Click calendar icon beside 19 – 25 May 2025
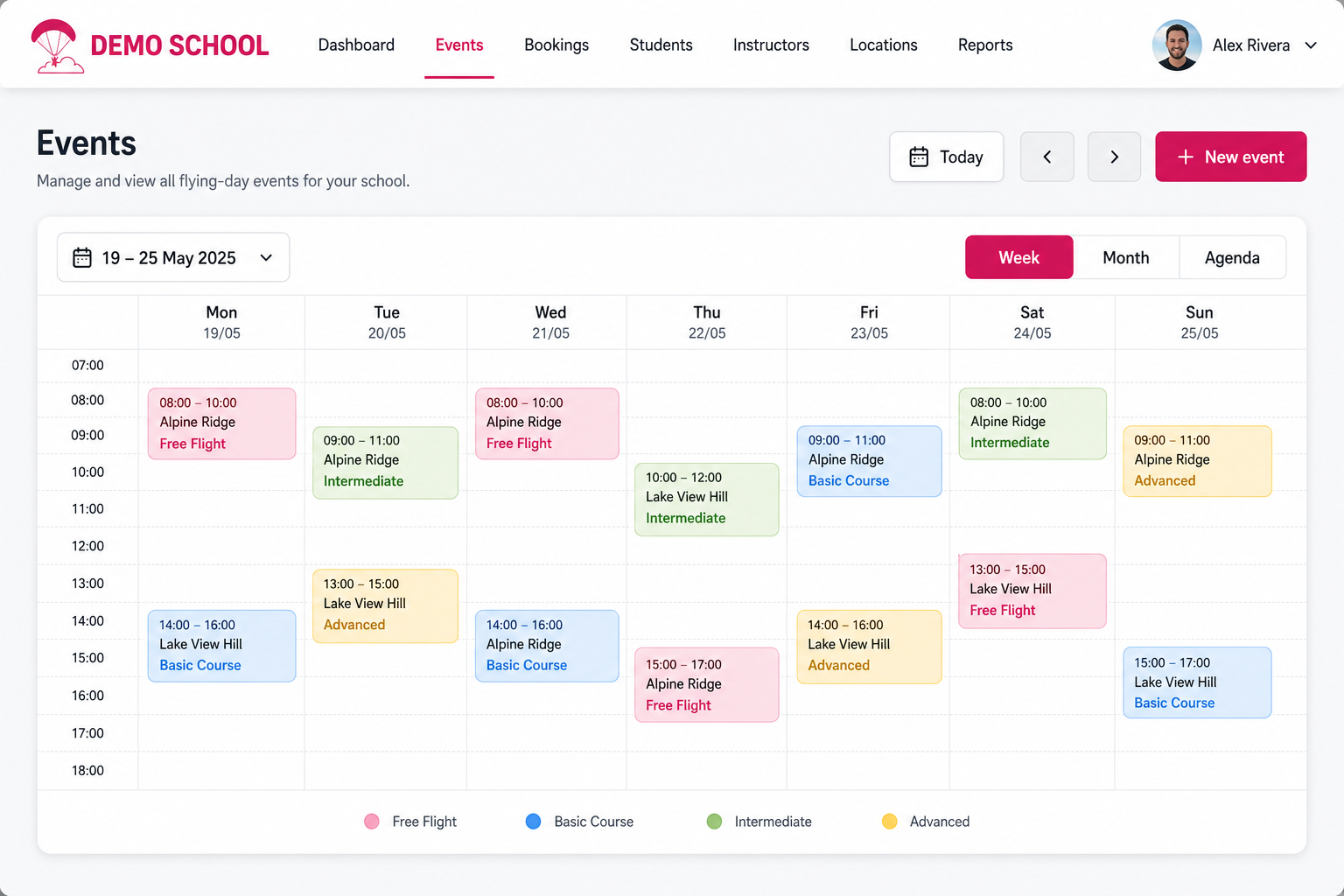 (82, 257)
